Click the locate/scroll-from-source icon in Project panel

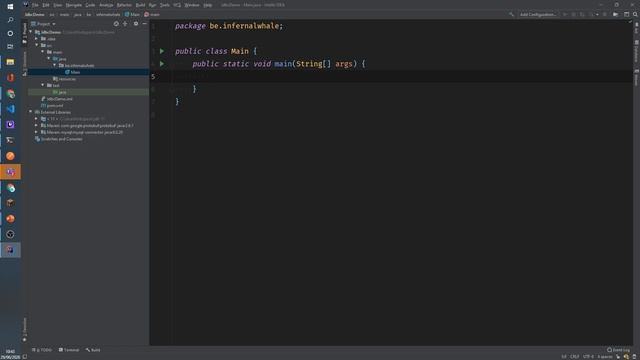[x=116, y=24]
